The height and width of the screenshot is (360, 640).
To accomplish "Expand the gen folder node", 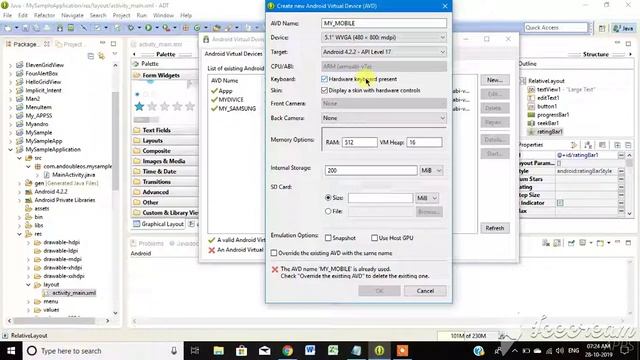I will [20, 183].
